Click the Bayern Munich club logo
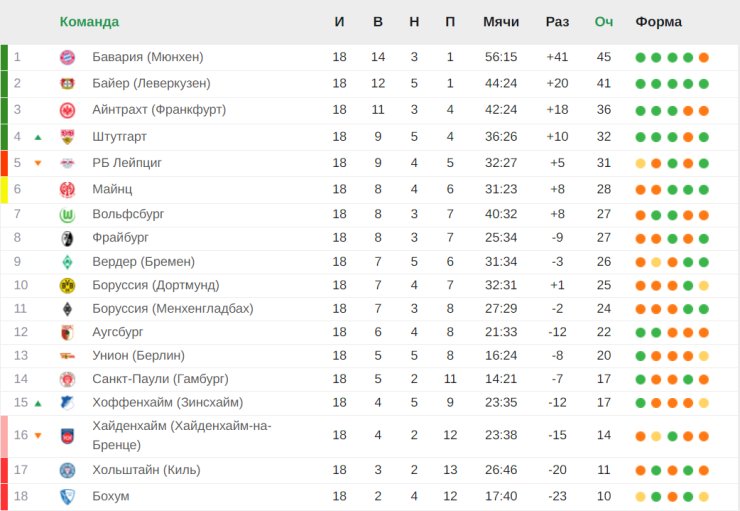Image resolution: width=740 pixels, height=511 pixels. [x=67, y=58]
